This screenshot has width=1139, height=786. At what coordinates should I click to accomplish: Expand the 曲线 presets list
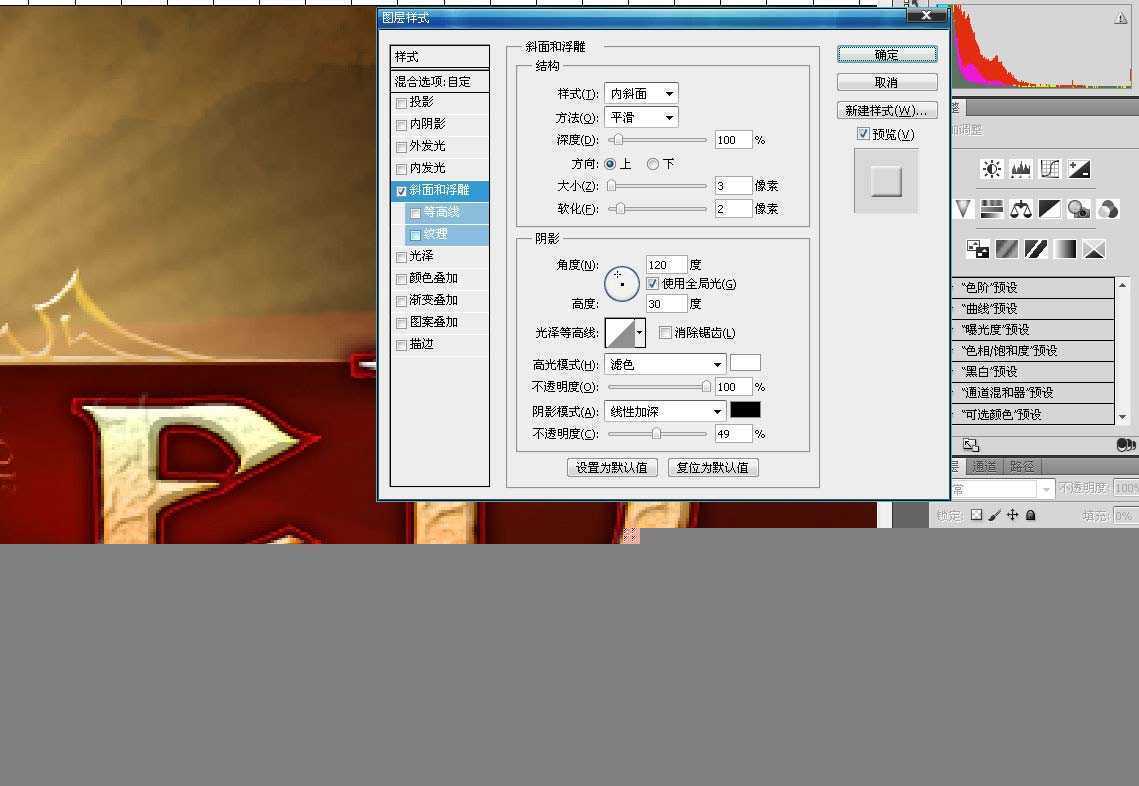1032,309
